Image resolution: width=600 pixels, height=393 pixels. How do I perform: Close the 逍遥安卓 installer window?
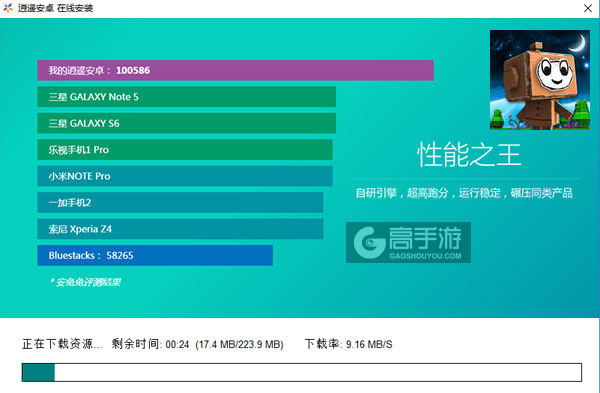(588, 8)
